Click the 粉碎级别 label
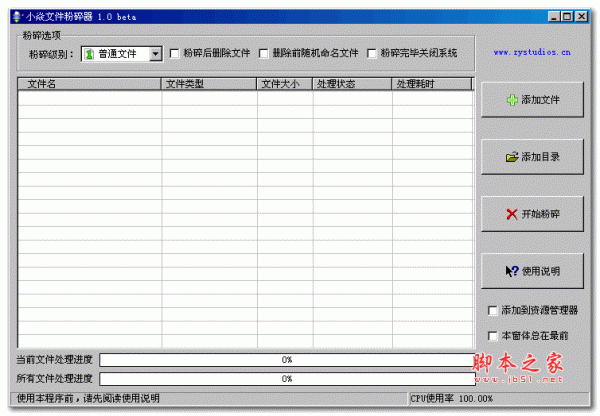The image size is (600, 416). pyautogui.click(x=51, y=54)
